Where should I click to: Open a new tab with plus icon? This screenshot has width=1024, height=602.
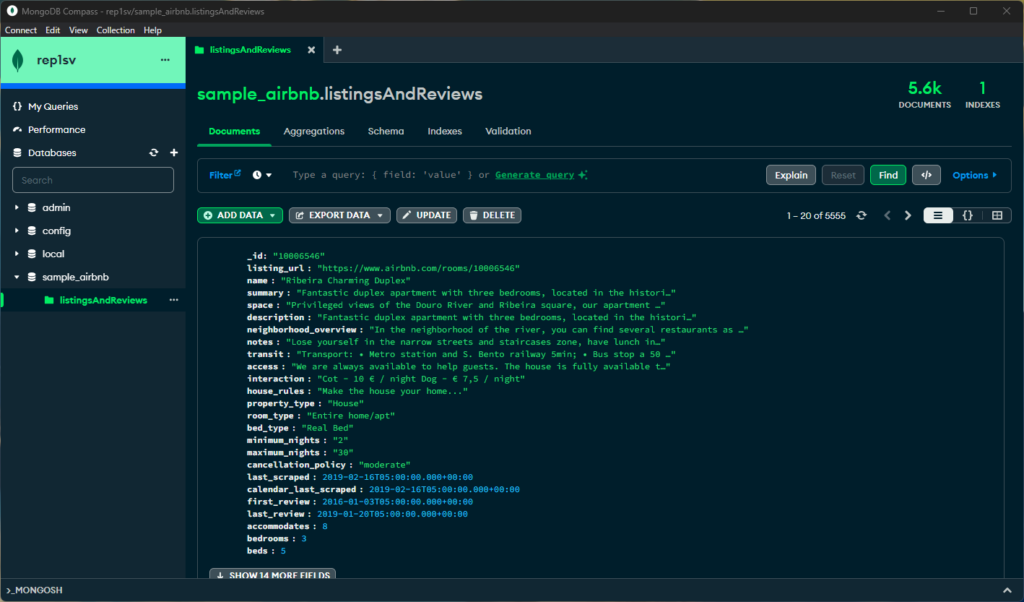point(337,50)
